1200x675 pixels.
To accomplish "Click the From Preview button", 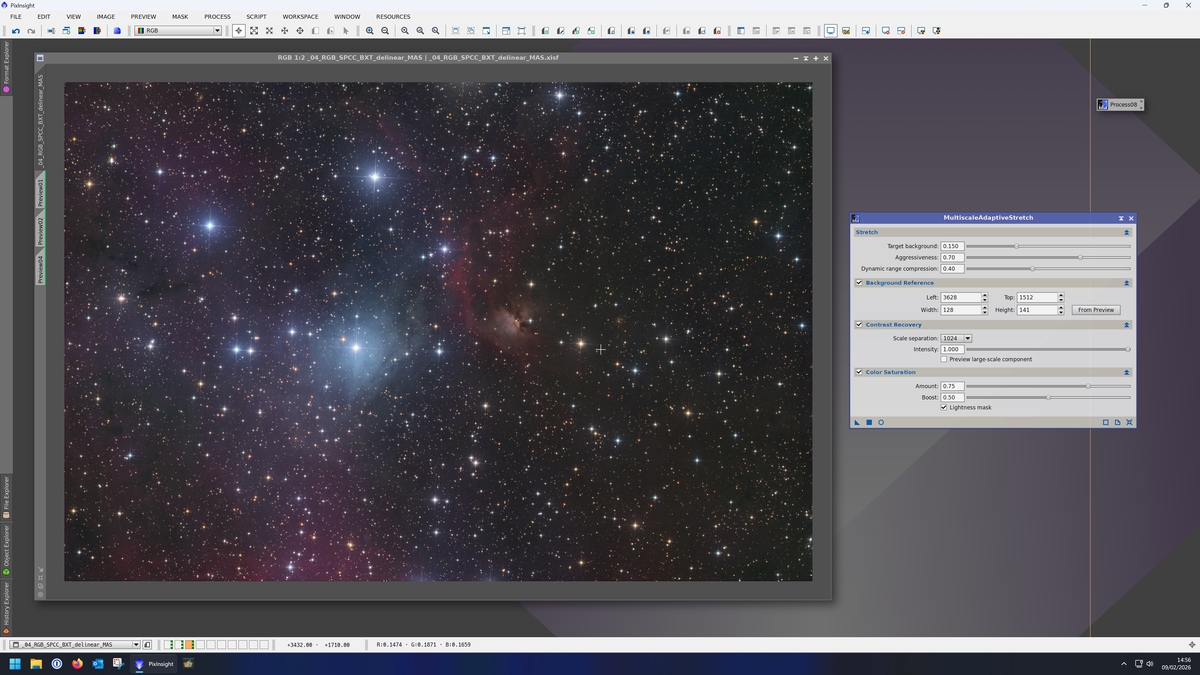I will pyautogui.click(x=1096, y=310).
